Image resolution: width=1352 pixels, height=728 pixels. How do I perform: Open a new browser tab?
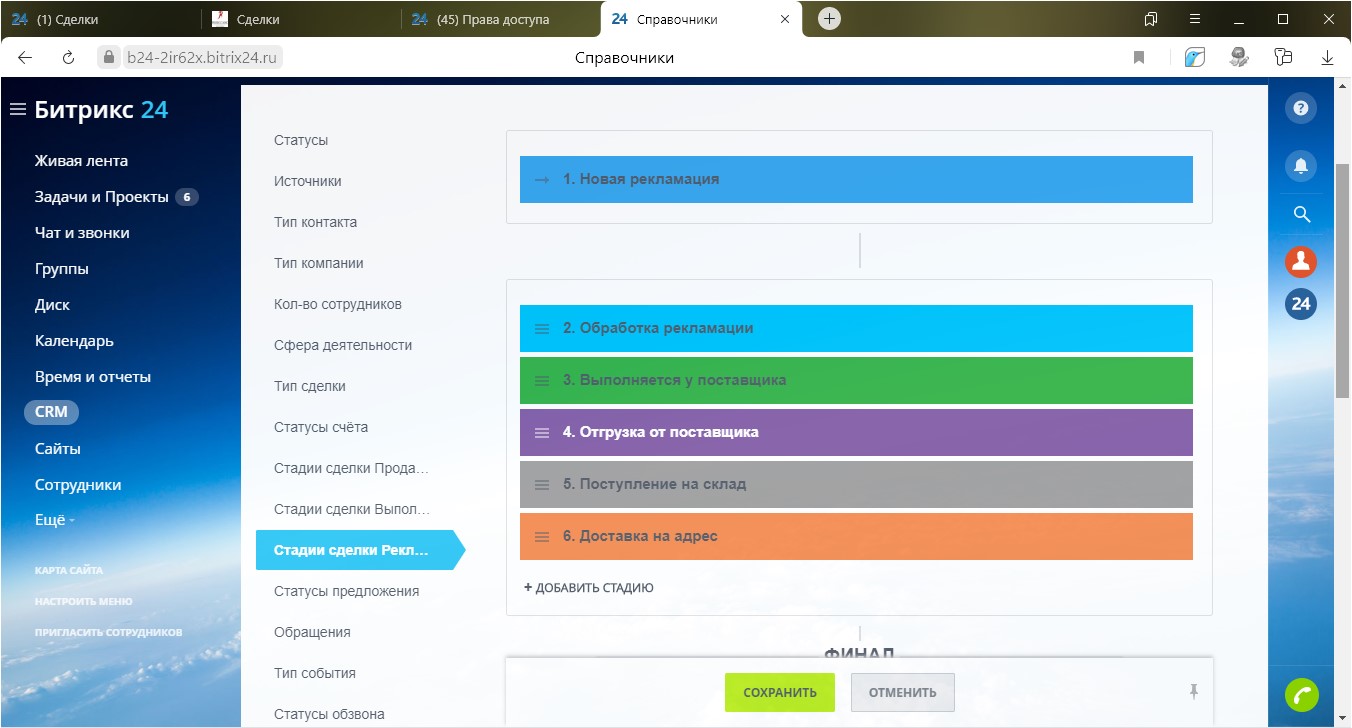pos(829,19)
